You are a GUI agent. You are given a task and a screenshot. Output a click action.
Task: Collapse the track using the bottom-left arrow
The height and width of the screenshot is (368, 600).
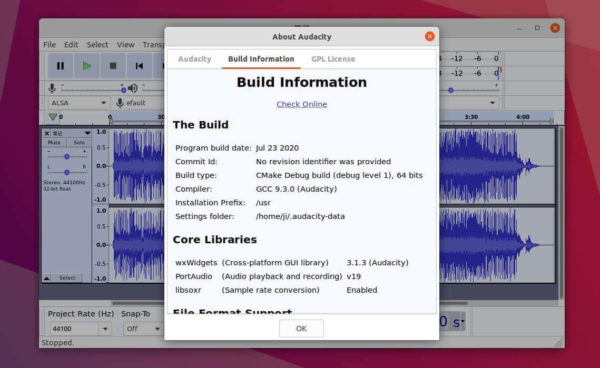point(47,278)
